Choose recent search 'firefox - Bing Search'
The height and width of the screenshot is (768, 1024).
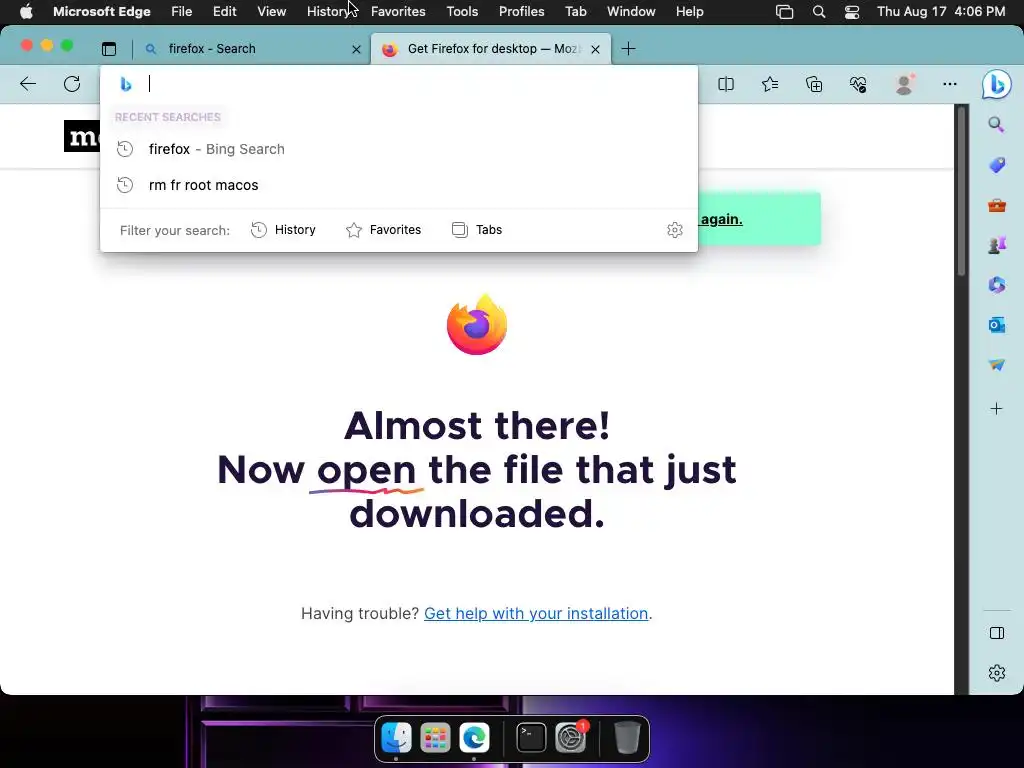pyautogui.click(x=399, y=149)
